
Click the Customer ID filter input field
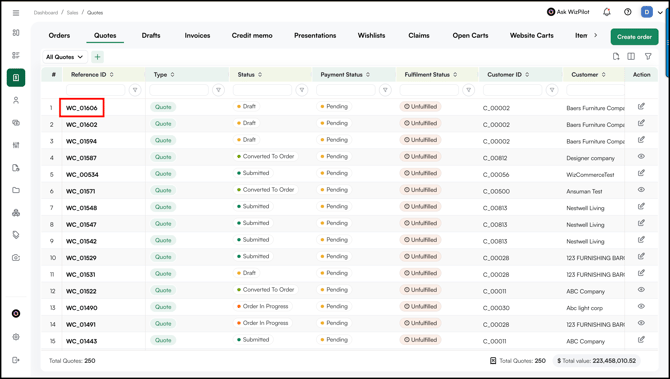click(x=512, y=90)
